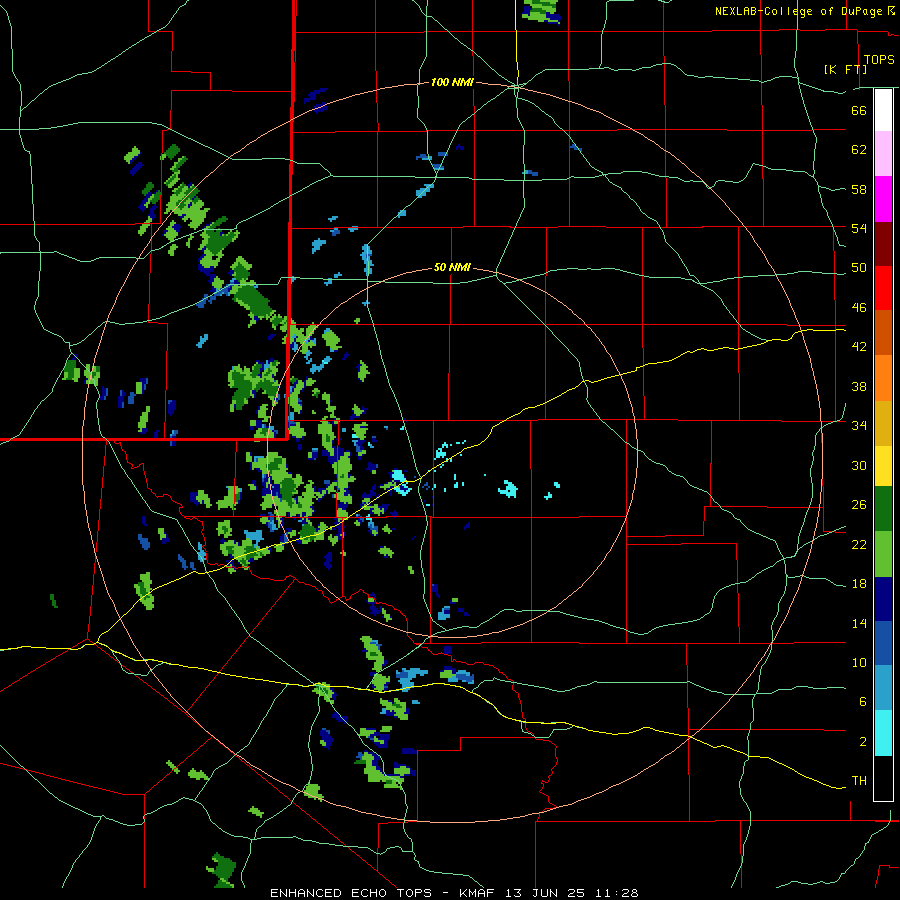Click the legend value '50'

[859, 267]
